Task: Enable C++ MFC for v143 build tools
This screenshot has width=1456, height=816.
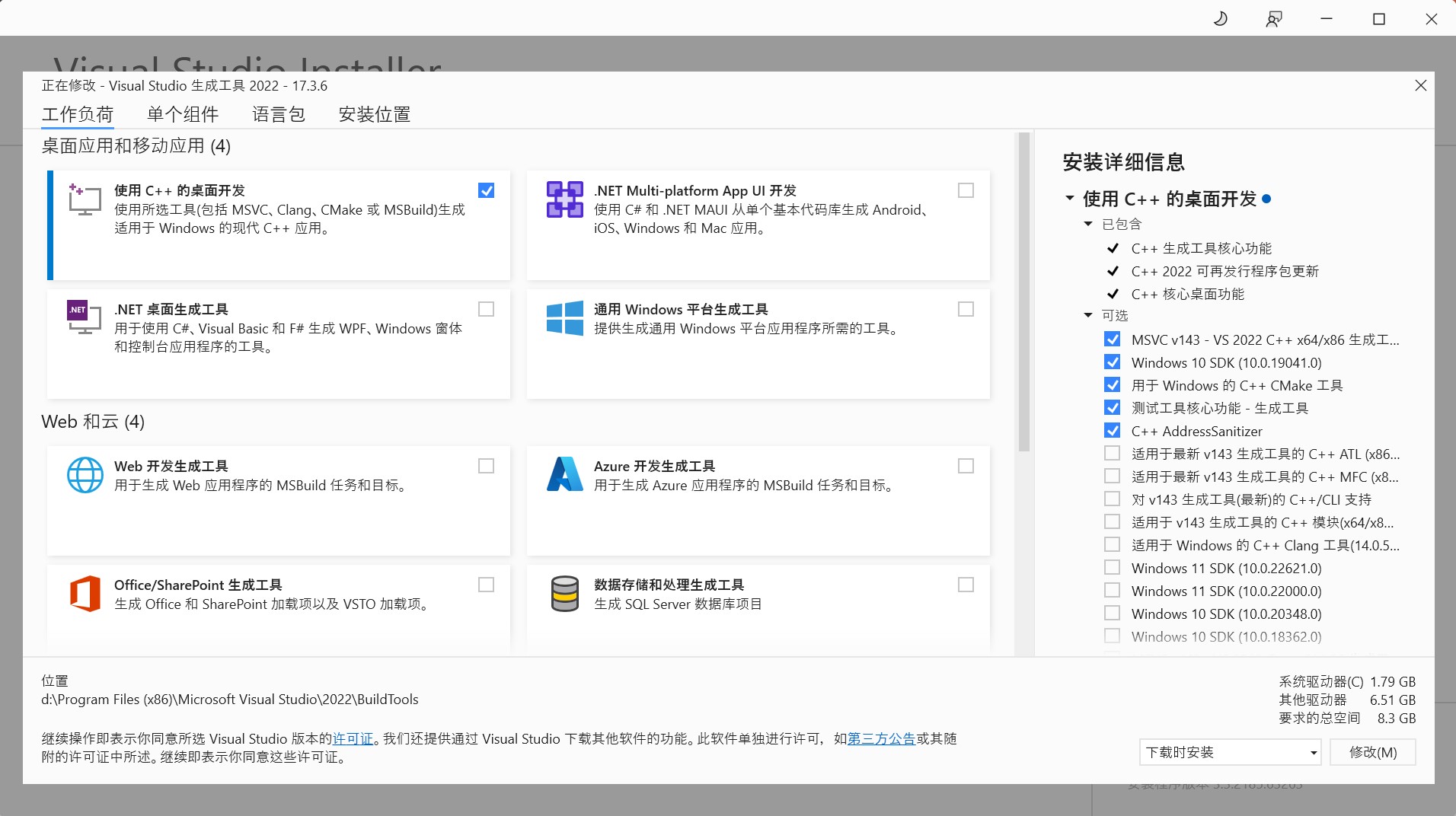Action: pyautogui.click(x=1112, y=477)
